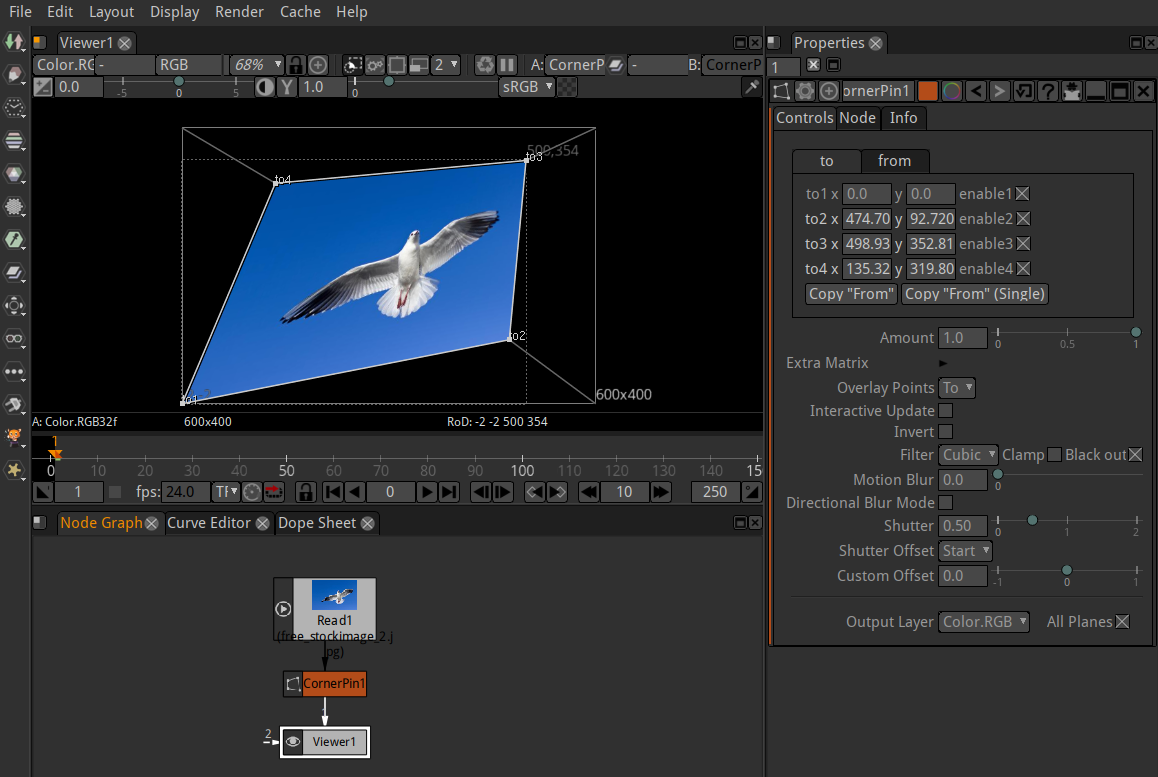Open the Filter dropdown currently set to Cubic
1158x777 pixels.
point(967,454)
